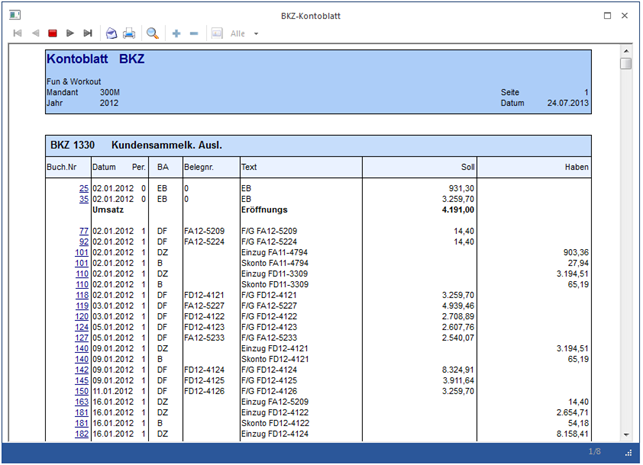Viewport: 643px width, 465px height.
Task: Zoom in with plus icon
Action: (176, 33)
